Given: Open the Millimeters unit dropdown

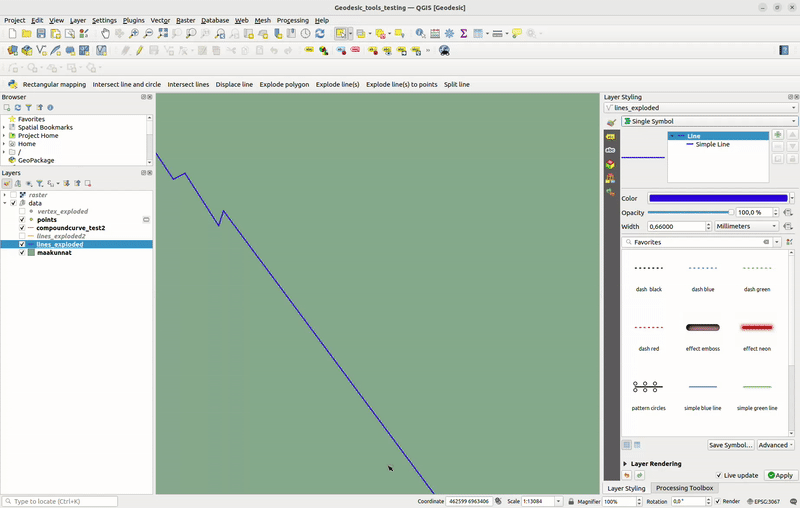Looking at the screenshot, I should click(746, 226).
